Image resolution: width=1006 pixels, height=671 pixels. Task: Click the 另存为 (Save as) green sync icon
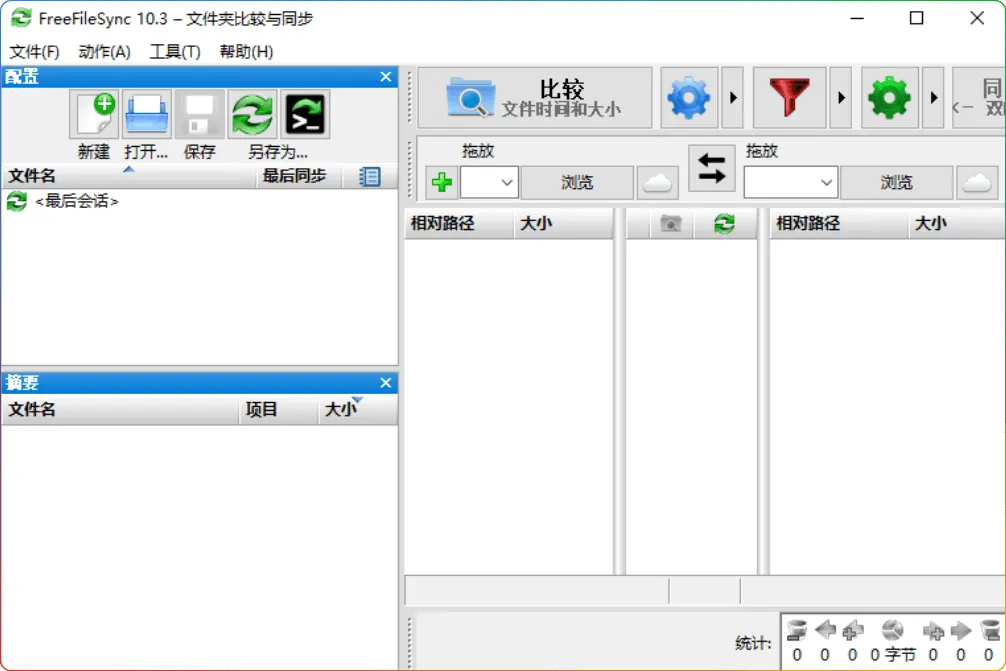(253, 115)
